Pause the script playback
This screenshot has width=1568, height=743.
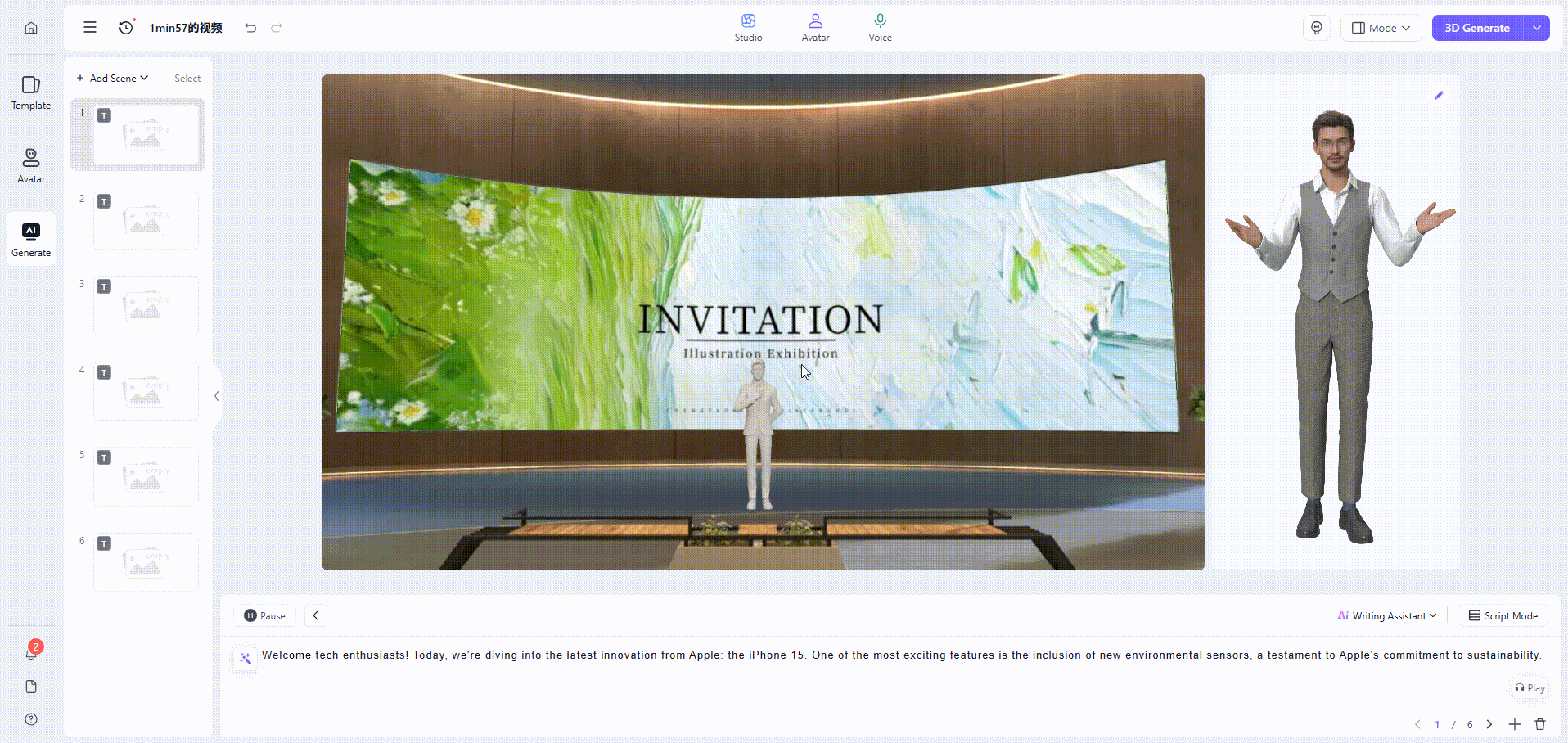coord(265,616)
